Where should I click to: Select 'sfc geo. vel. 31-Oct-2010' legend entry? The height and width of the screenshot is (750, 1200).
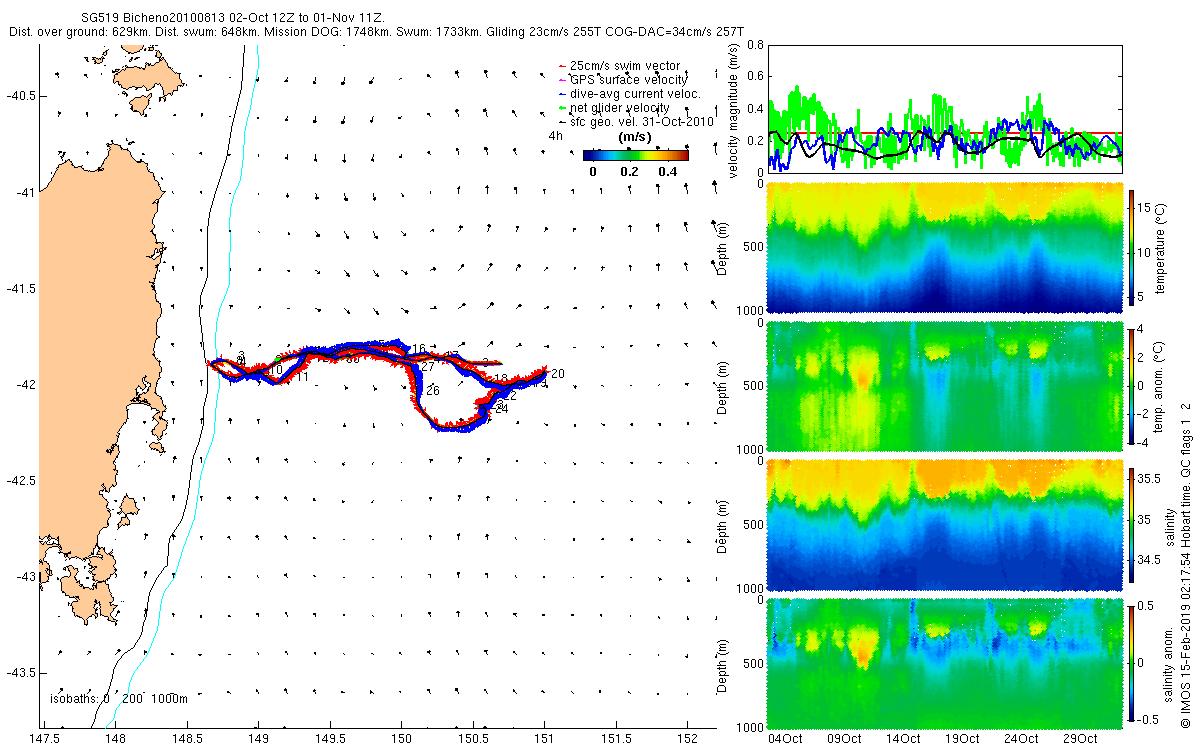[635, 121]
